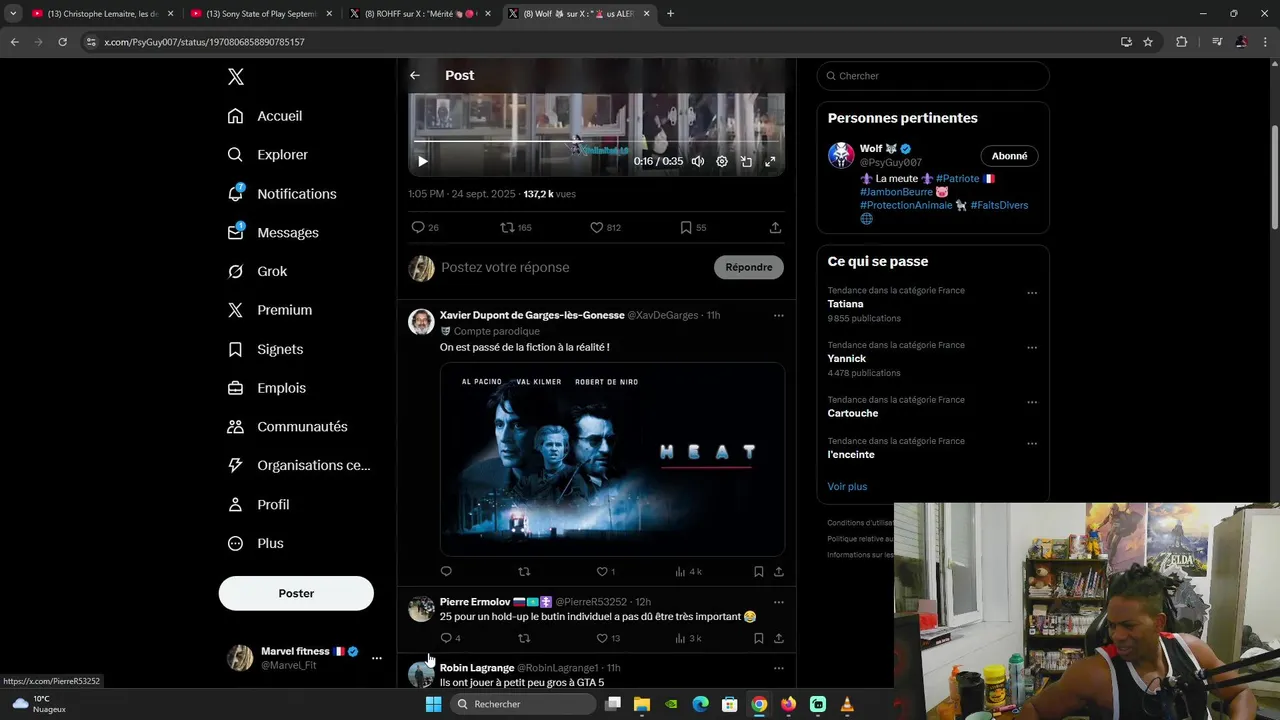Open Marvel fitness account options menu
Viewport: 1280px width, 720px height.
click(x=376, y=658)
